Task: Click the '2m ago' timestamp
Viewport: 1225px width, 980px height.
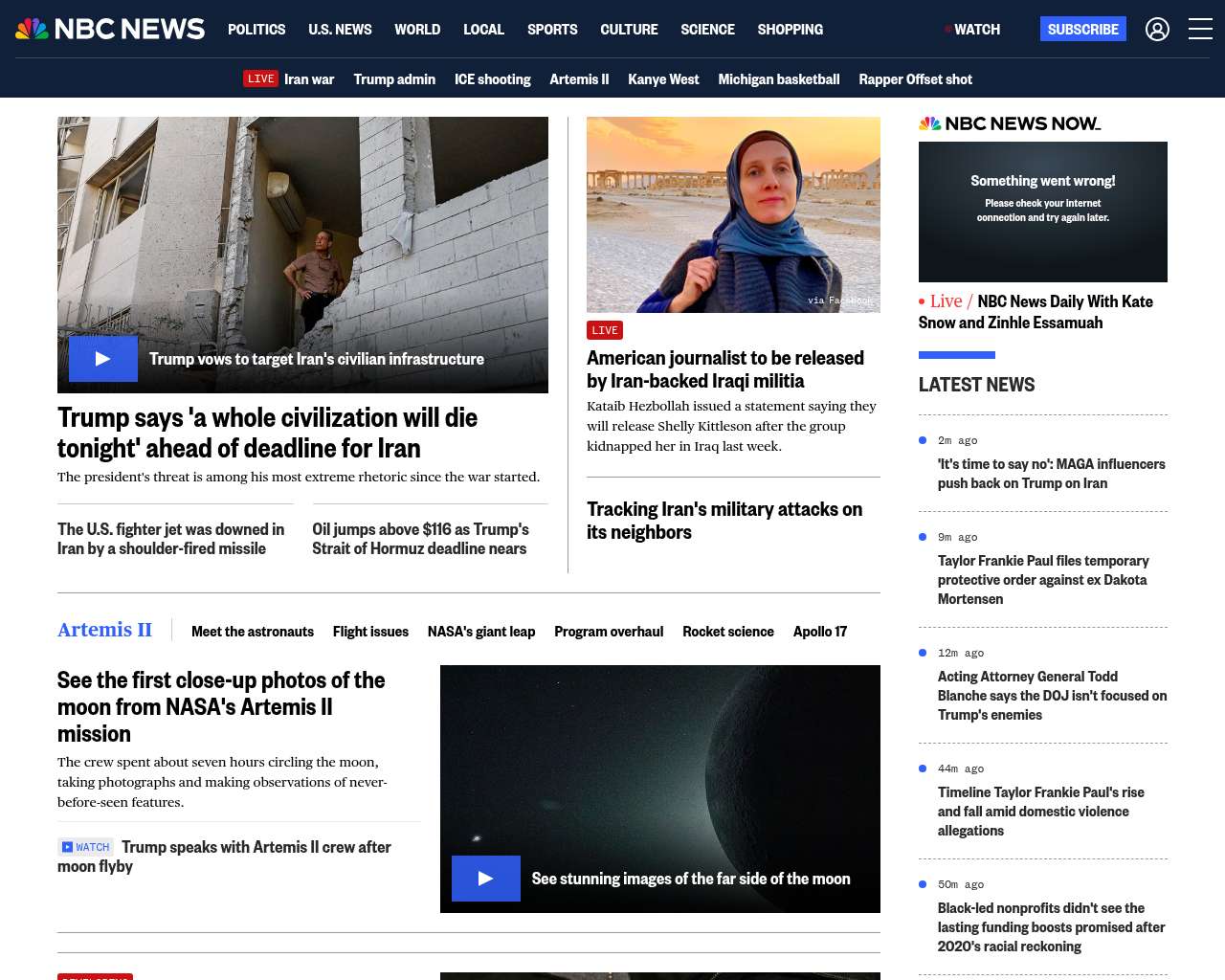Action: [958, 441]
